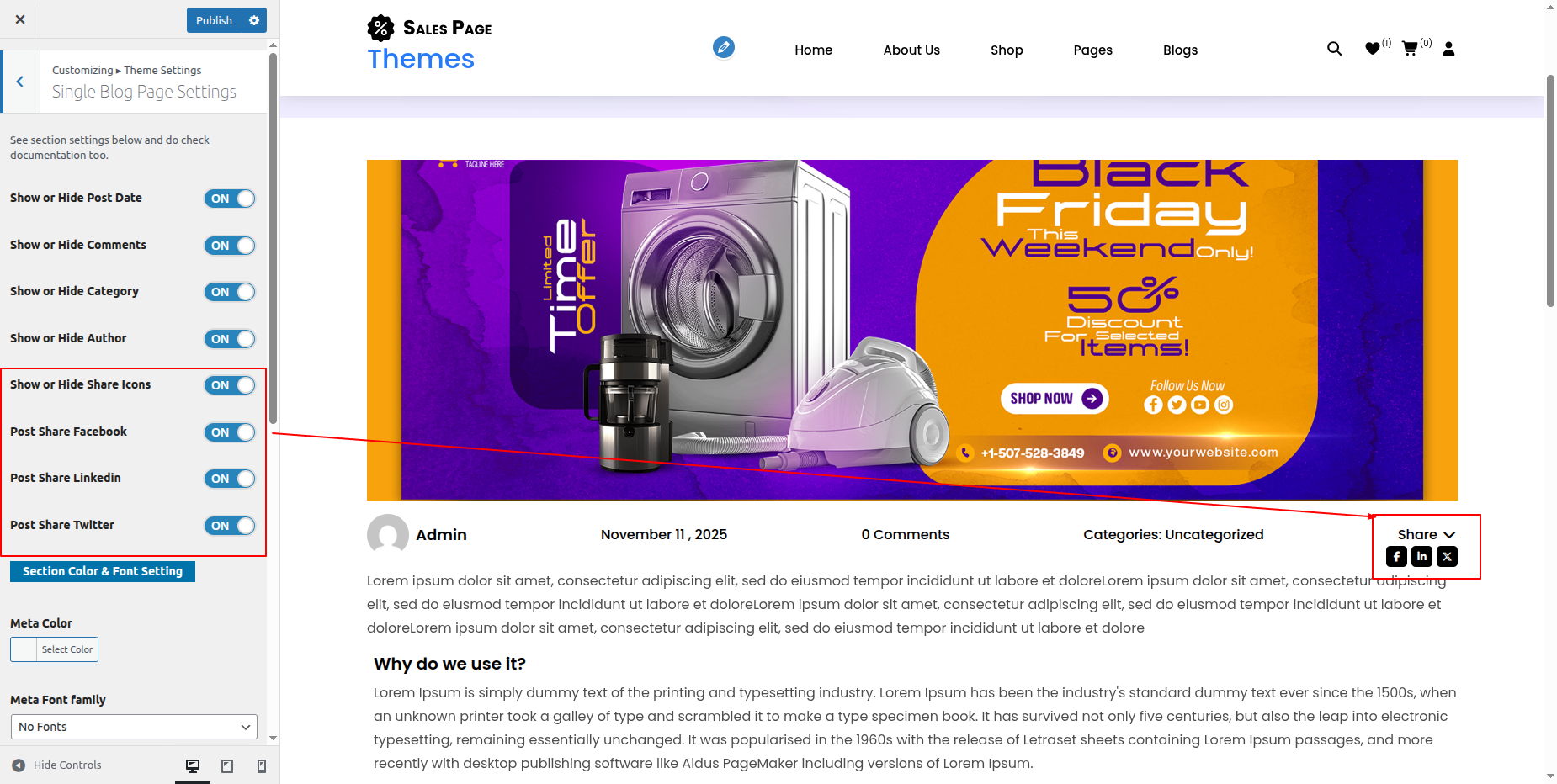The image size is (1557, 784).
Task: Toggle Show or Hide Share Icons switch
Action: coord(230,385)
